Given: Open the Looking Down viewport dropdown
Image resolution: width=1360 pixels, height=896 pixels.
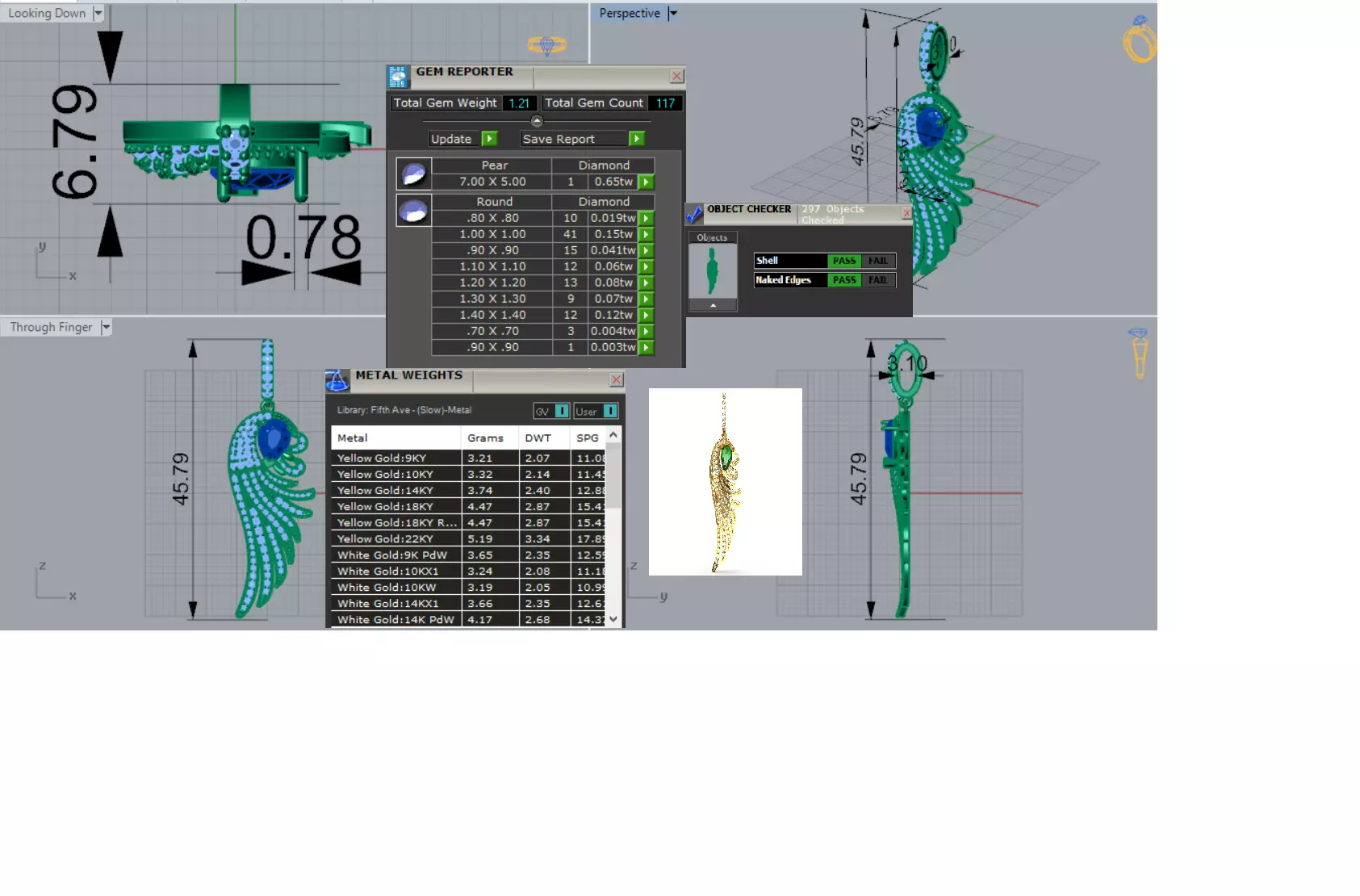Looking at the screenshot, I should point(98,13).
